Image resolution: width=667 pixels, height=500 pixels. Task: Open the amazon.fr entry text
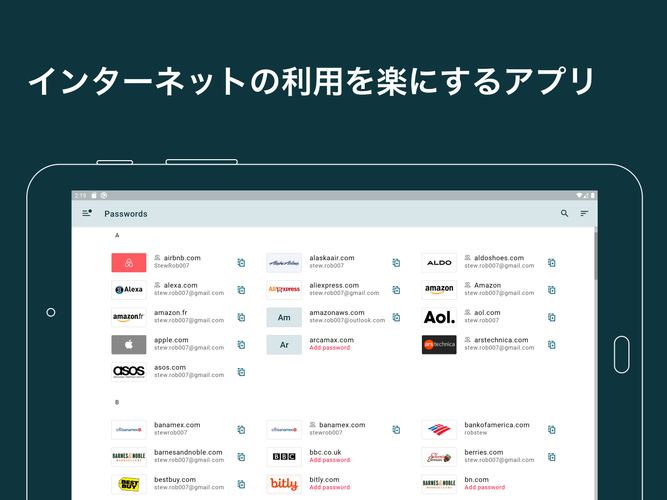point(189,316)
